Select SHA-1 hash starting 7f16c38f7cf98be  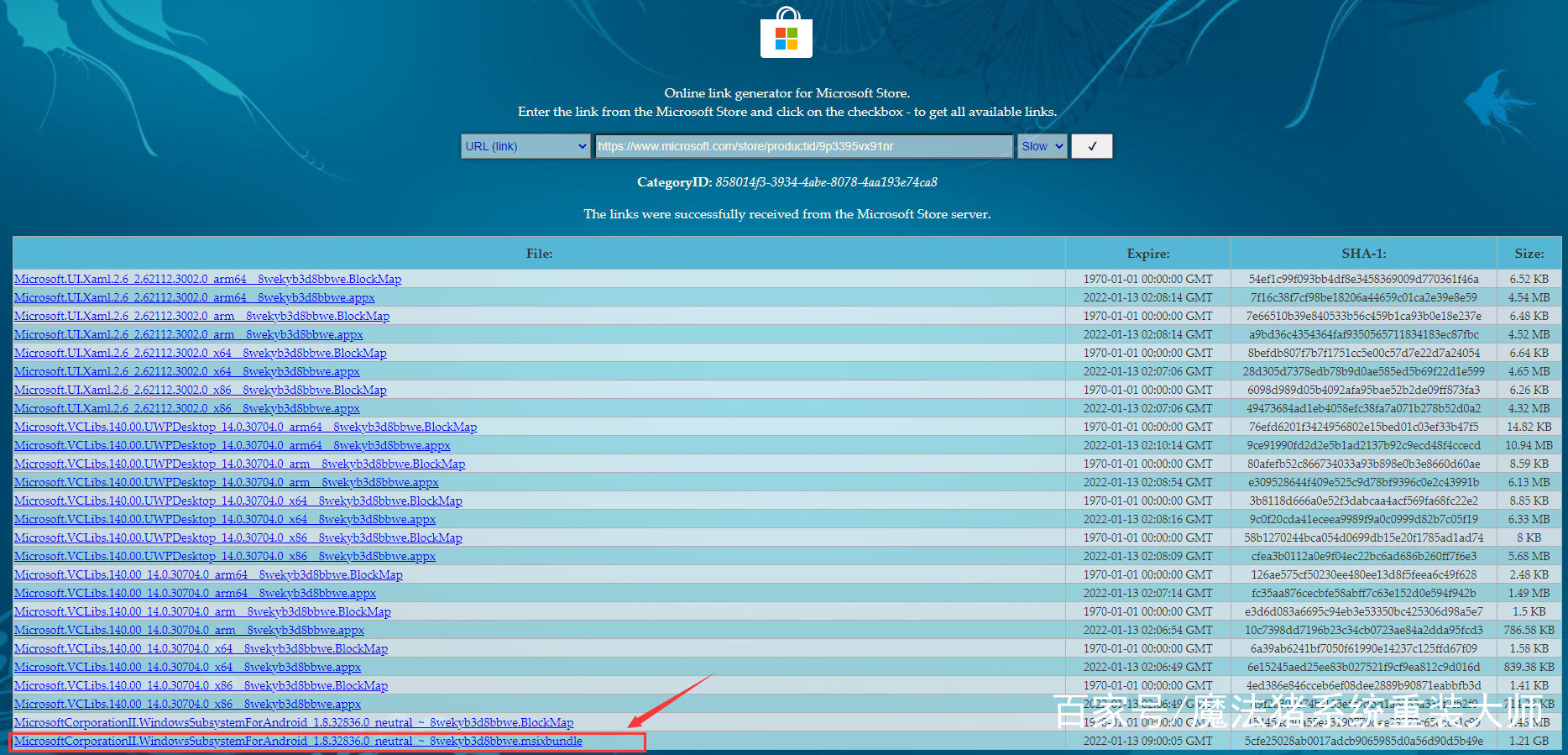(1363, 297)
